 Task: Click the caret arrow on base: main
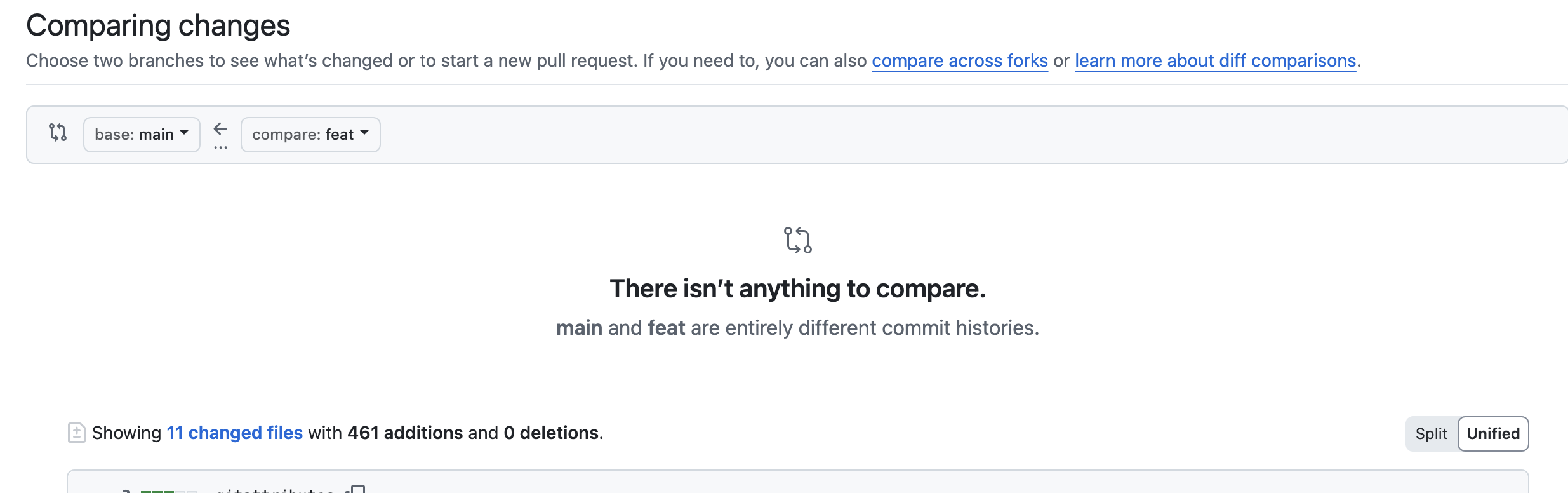[x=184, y=133]
